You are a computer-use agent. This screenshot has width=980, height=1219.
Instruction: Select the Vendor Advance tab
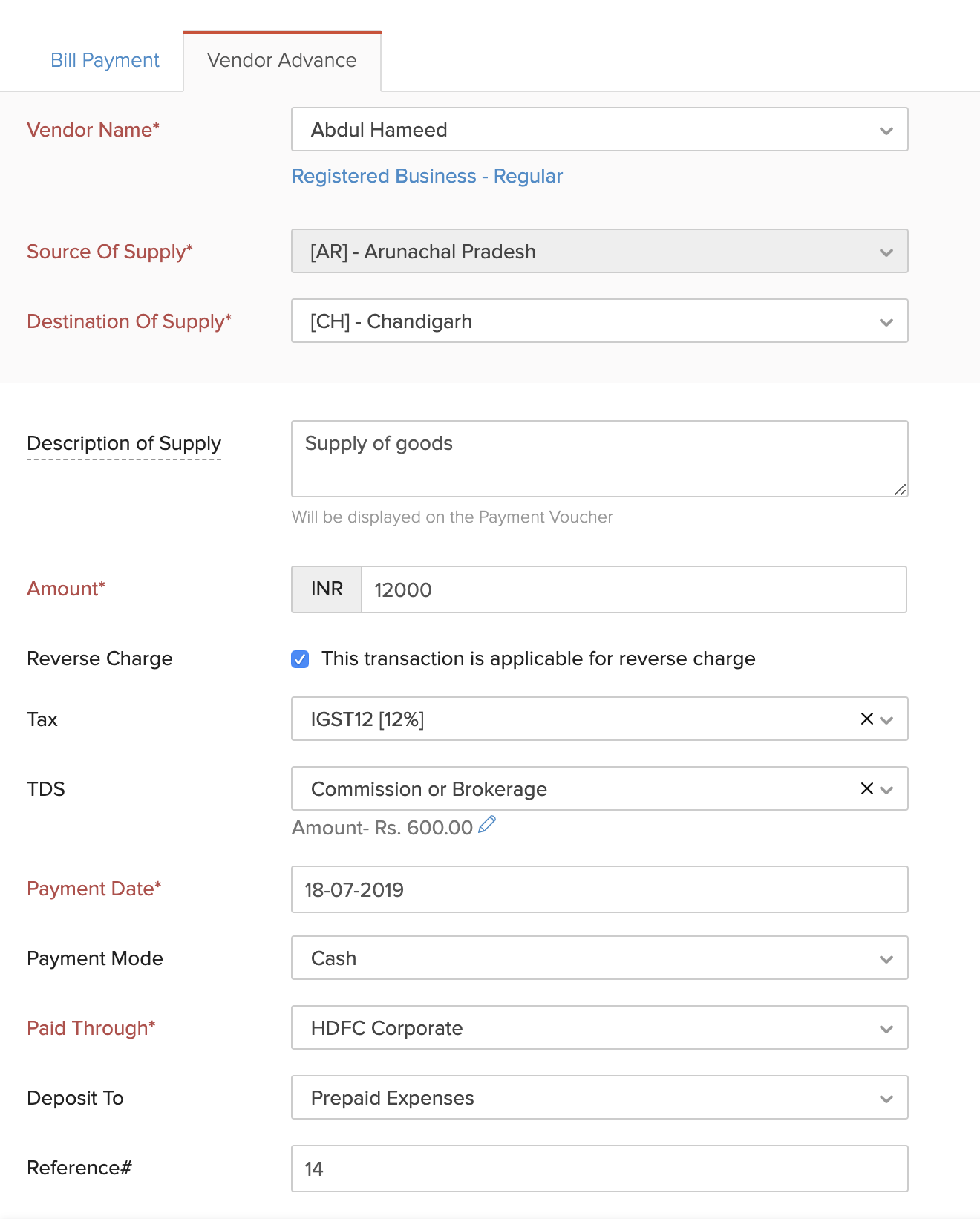click(x=281, y=60)
